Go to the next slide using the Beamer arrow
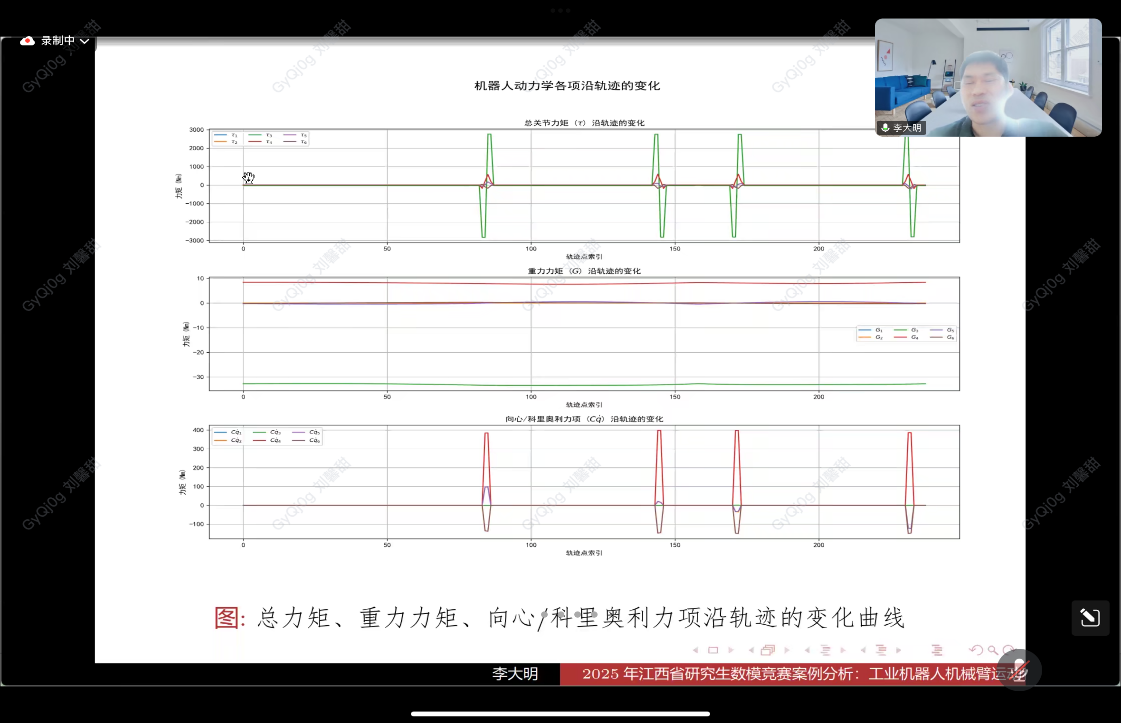1121x723 pixels. point(731,650)
